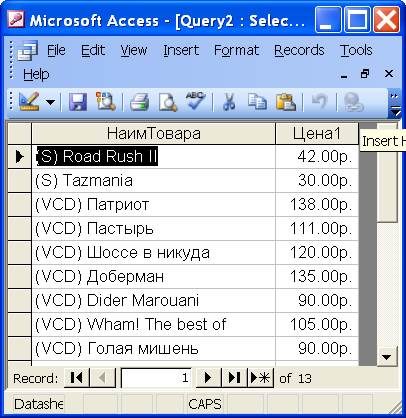Click the price cell 30.00р.

pyautogui.click(x=317, y=181)
